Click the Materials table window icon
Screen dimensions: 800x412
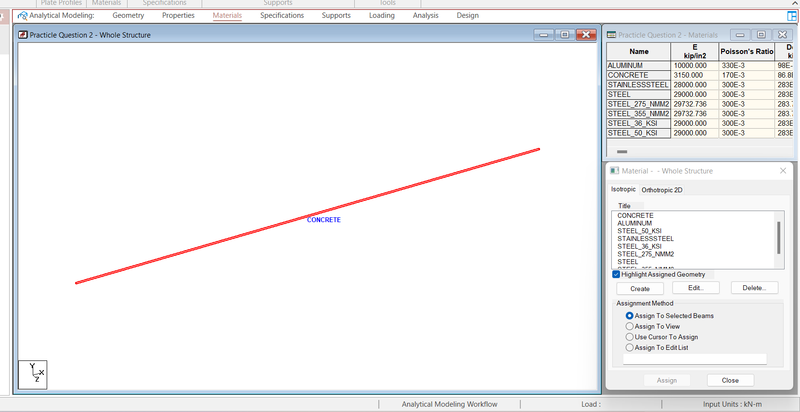click(611, 35)
